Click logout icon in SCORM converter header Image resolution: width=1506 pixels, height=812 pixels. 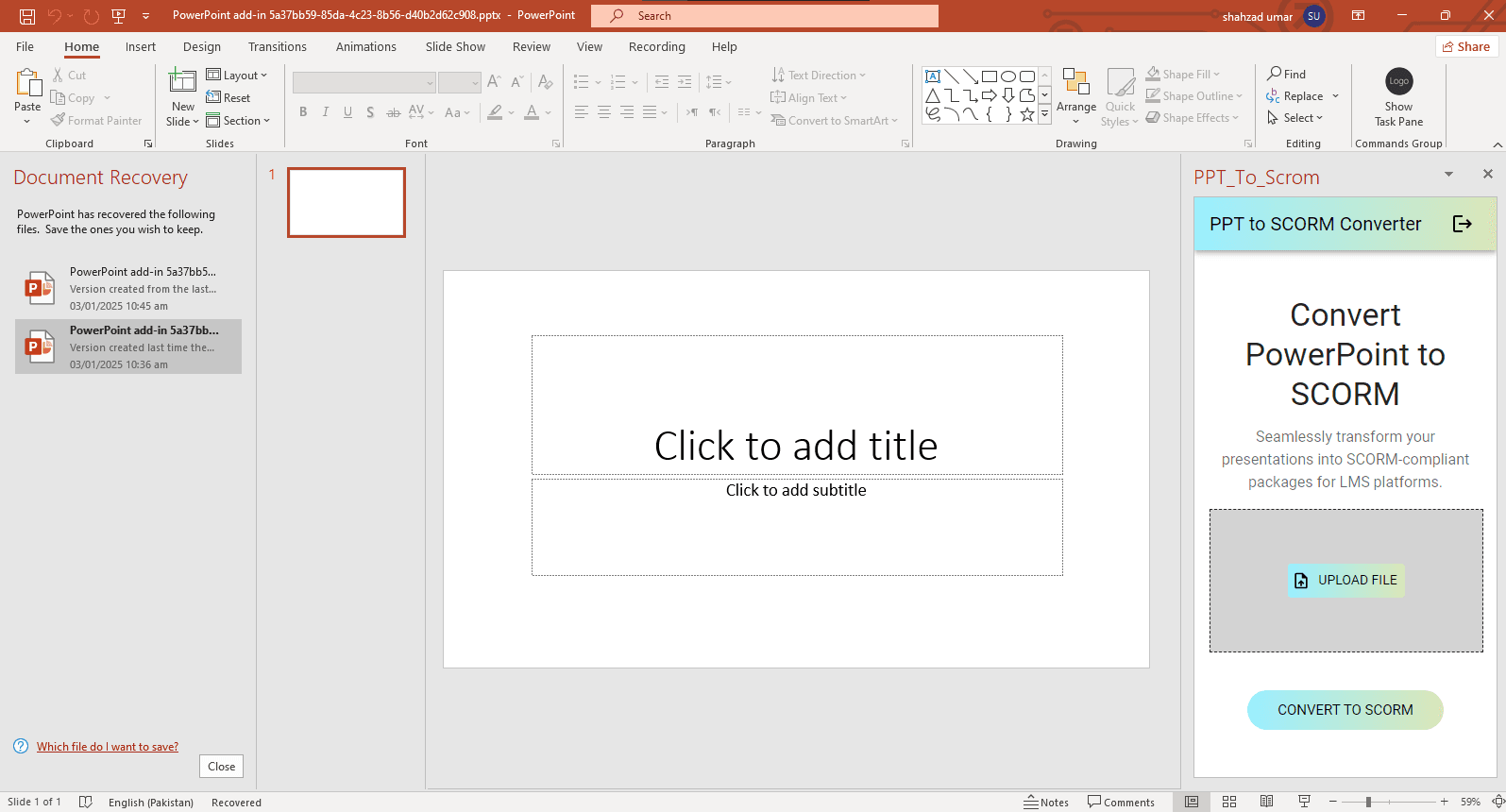click(x=1462, y=224)
